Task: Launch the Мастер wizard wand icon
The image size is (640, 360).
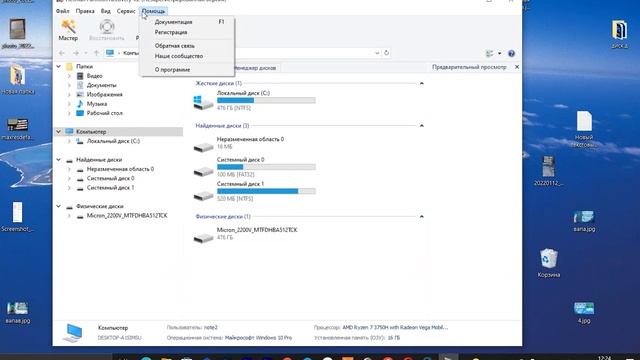Action: (x=68, y=27)
